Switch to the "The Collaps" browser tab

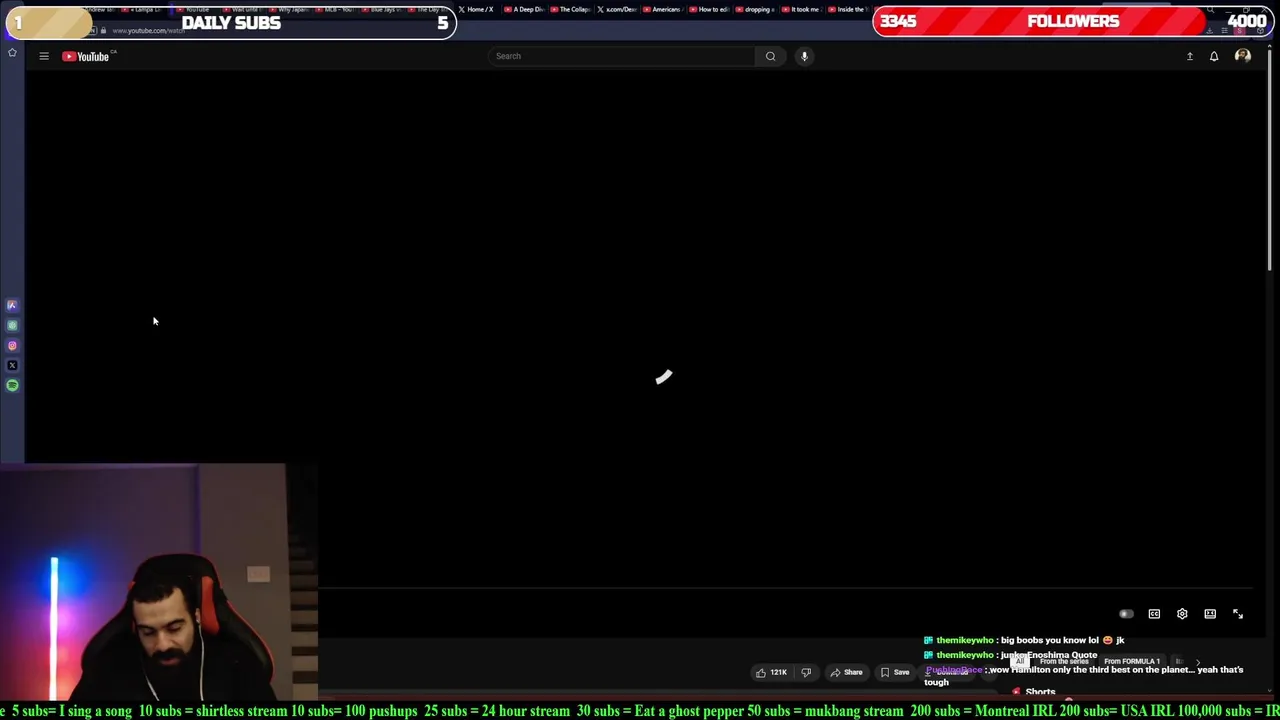570,9
